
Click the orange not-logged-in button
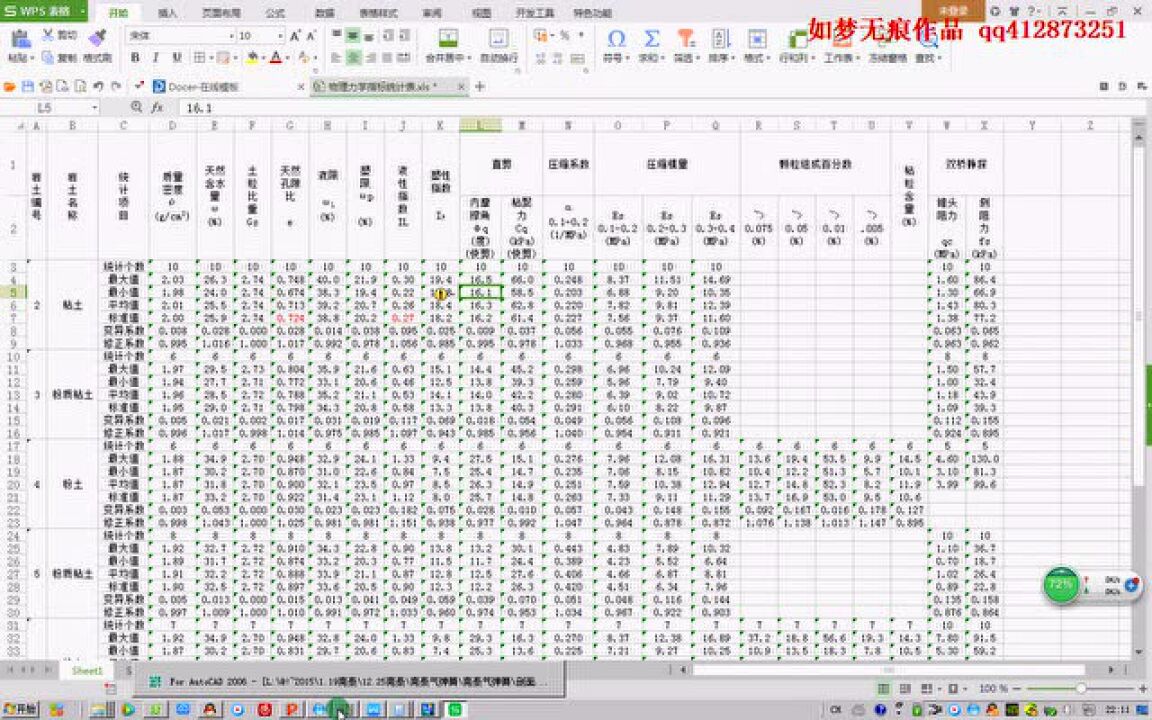point(952,11)
